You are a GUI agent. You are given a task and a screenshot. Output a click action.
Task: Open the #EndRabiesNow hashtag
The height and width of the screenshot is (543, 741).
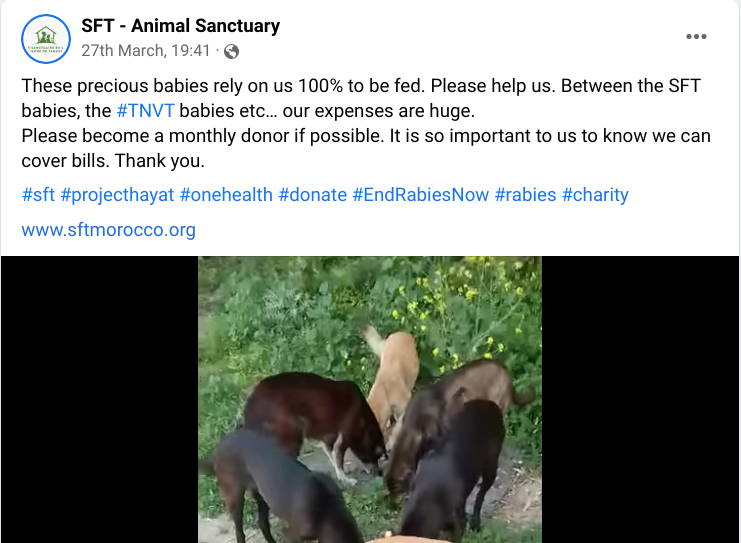[x=421, y=195]
